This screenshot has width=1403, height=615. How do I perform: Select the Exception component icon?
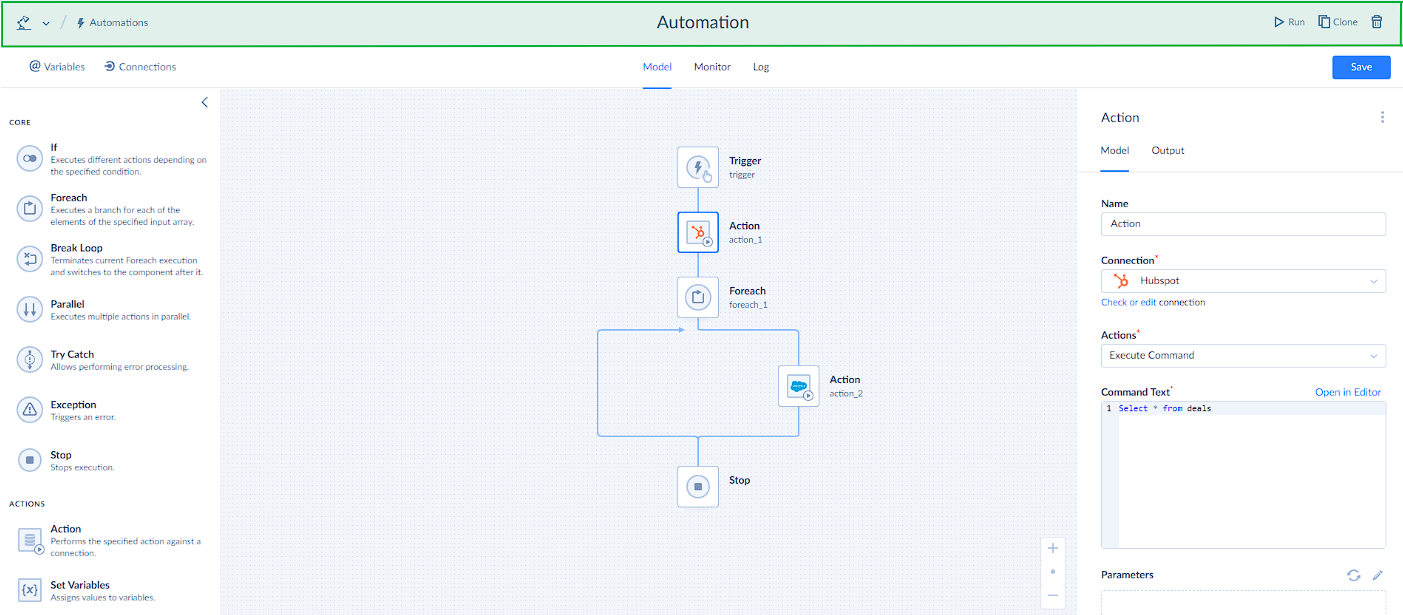30,410
